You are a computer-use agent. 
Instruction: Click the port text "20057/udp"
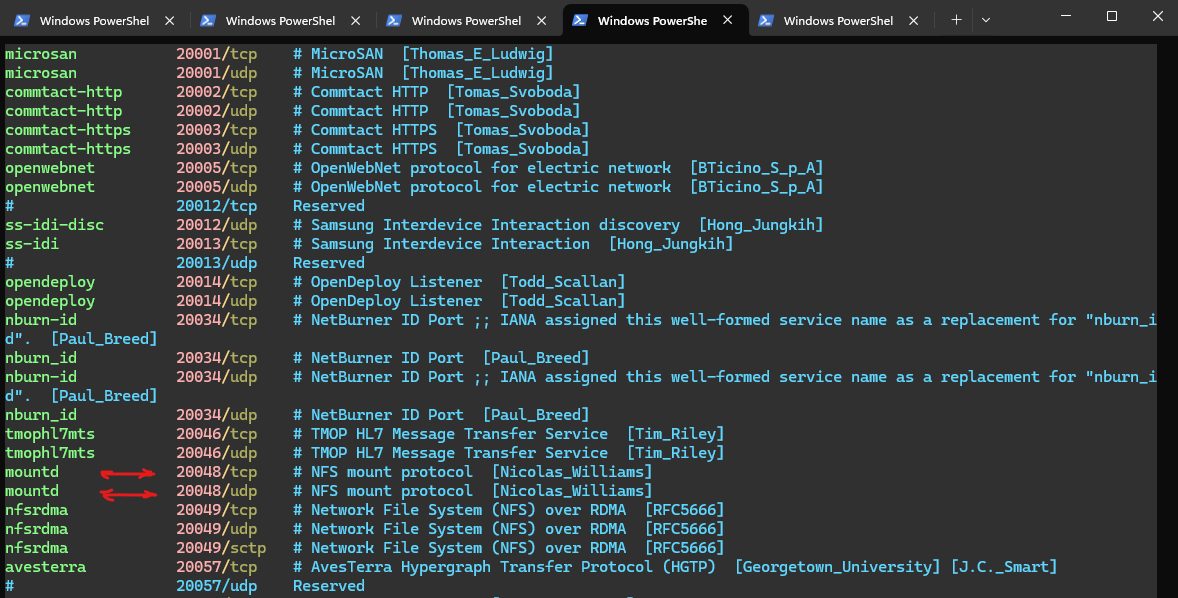[216, 586]
